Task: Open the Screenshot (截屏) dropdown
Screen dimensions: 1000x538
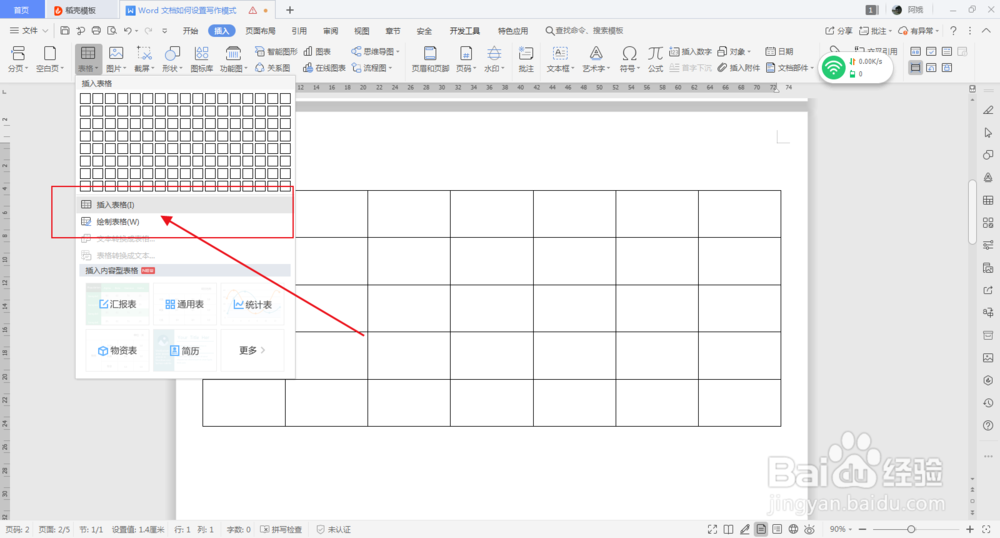Action: click(144, 59)
